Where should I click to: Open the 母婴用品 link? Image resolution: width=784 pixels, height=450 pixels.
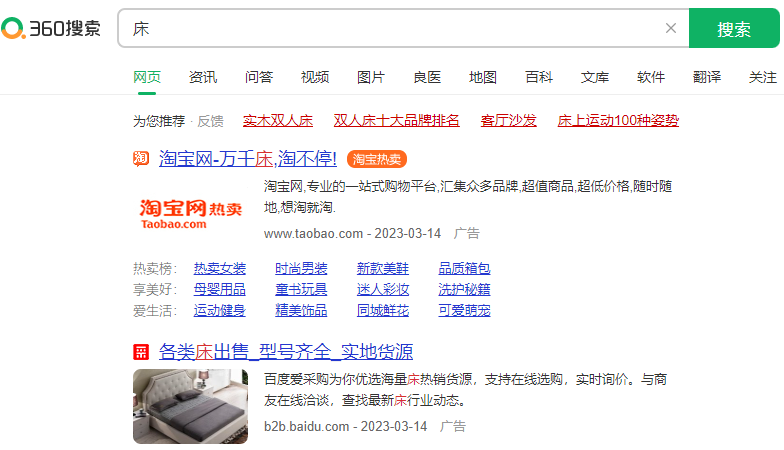pos(220,290)
